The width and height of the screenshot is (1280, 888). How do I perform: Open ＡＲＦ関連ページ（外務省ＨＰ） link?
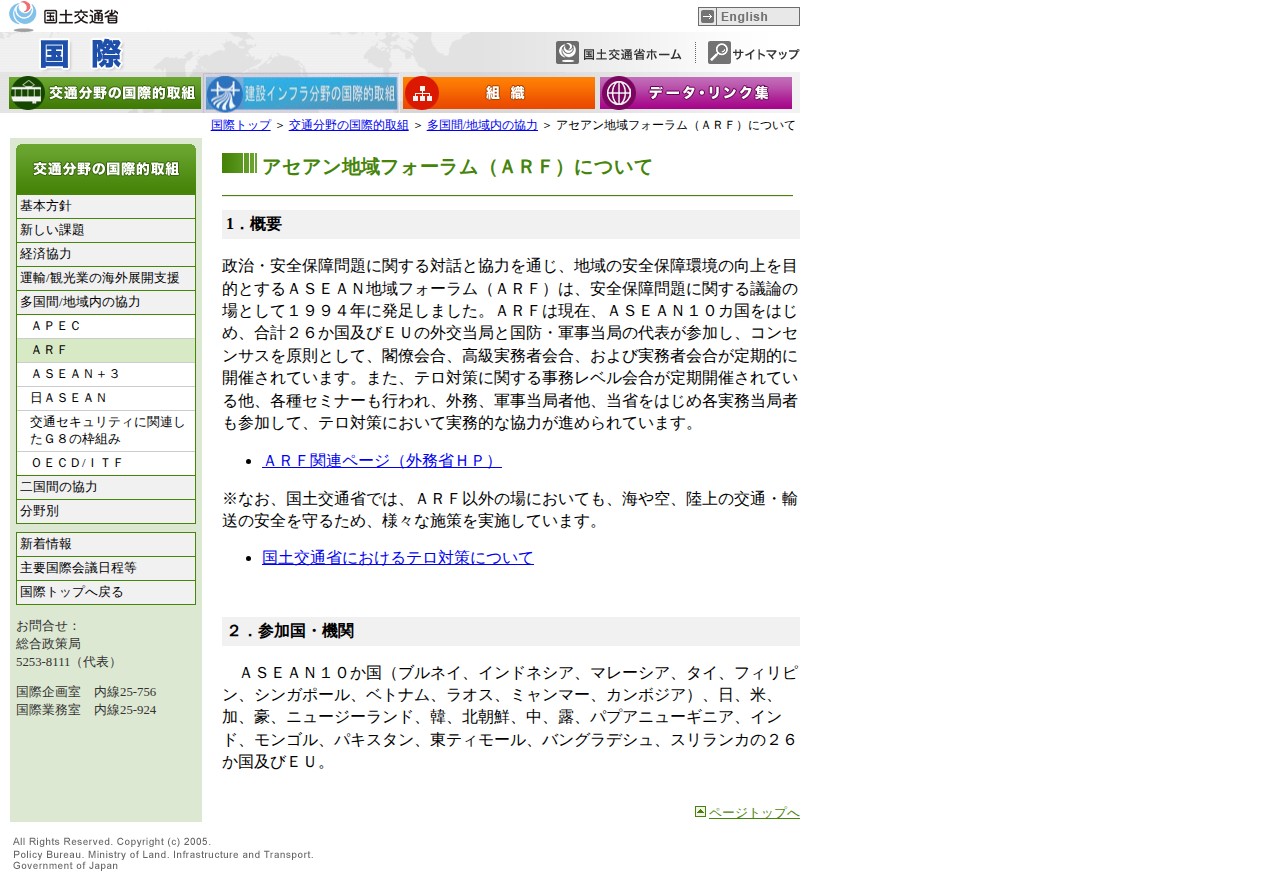point(382,461)
